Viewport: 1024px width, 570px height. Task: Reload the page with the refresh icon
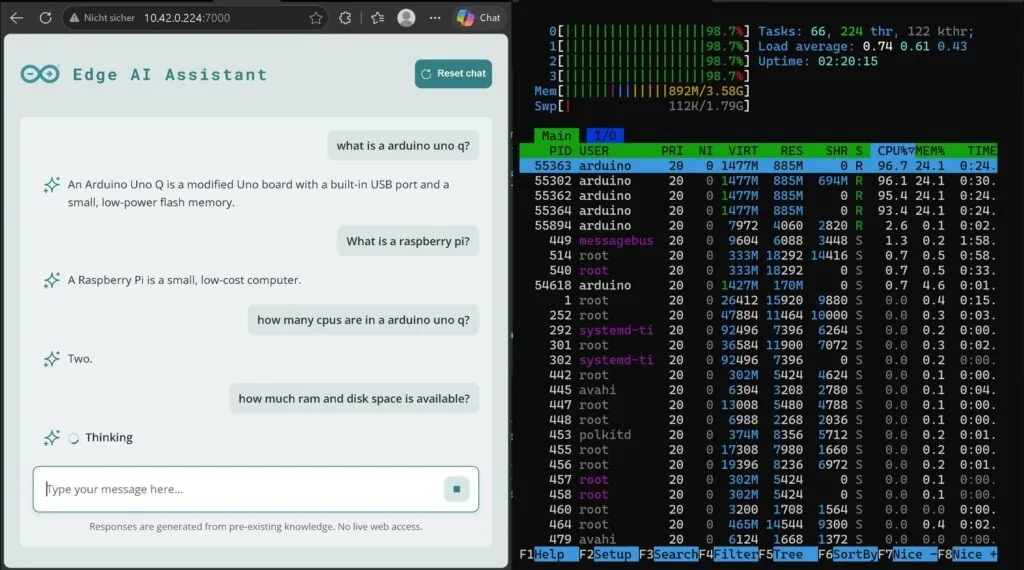(45, 18)
